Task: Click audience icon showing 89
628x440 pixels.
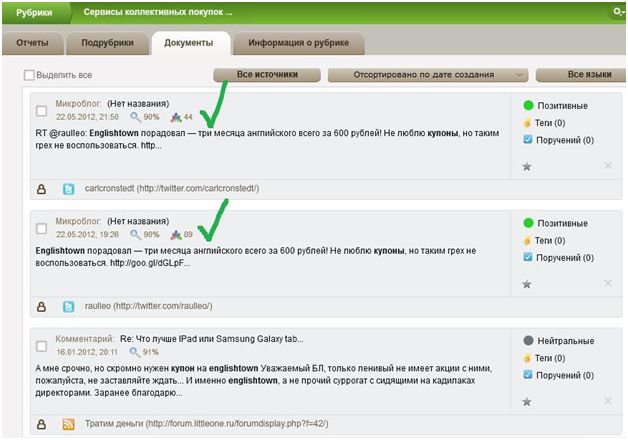Action: click(x=176, y=235)
